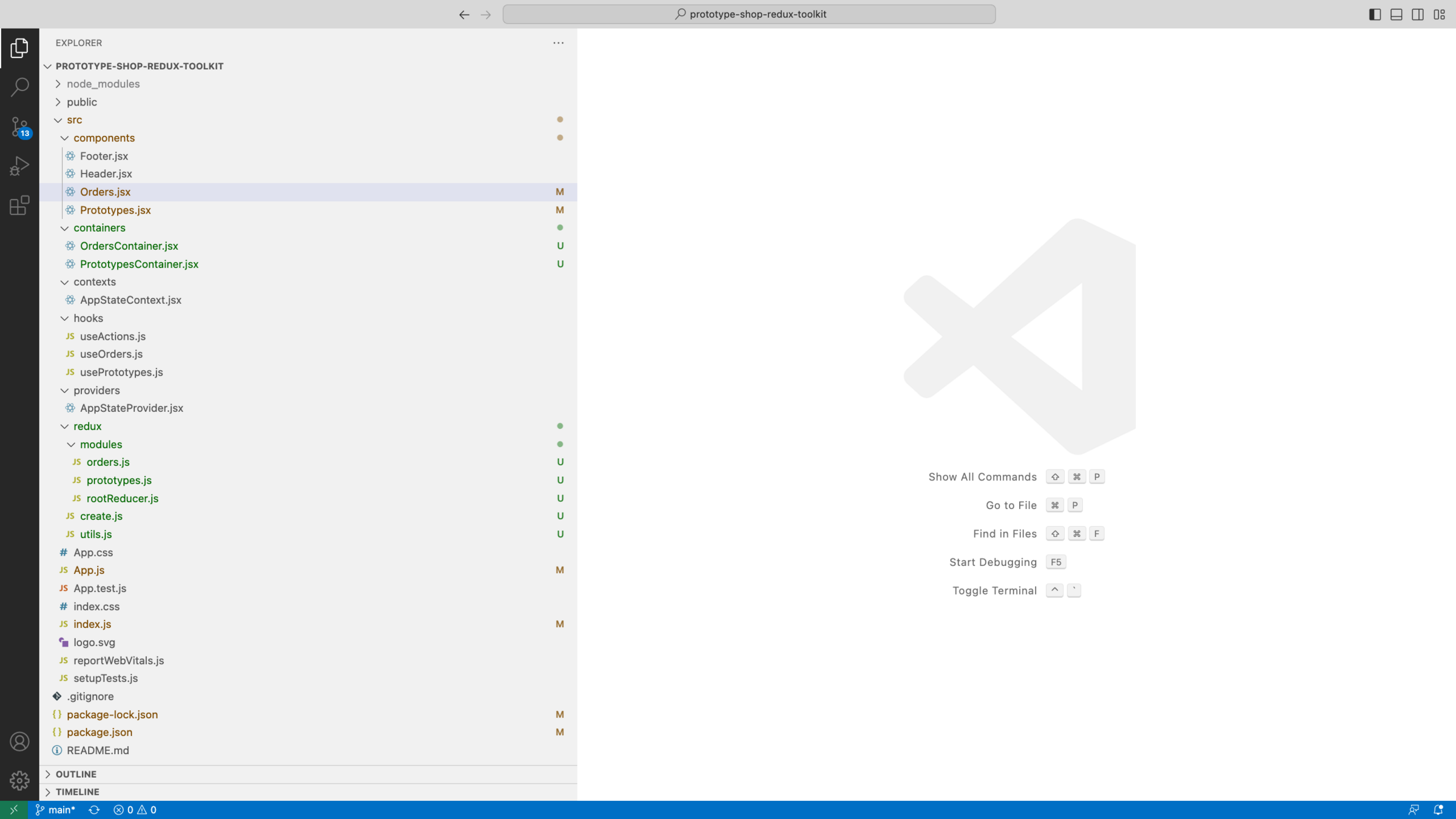The image size is (1456, 819).
Task: Click the notifications bell in the status bar
Action: pos(1438,809)
